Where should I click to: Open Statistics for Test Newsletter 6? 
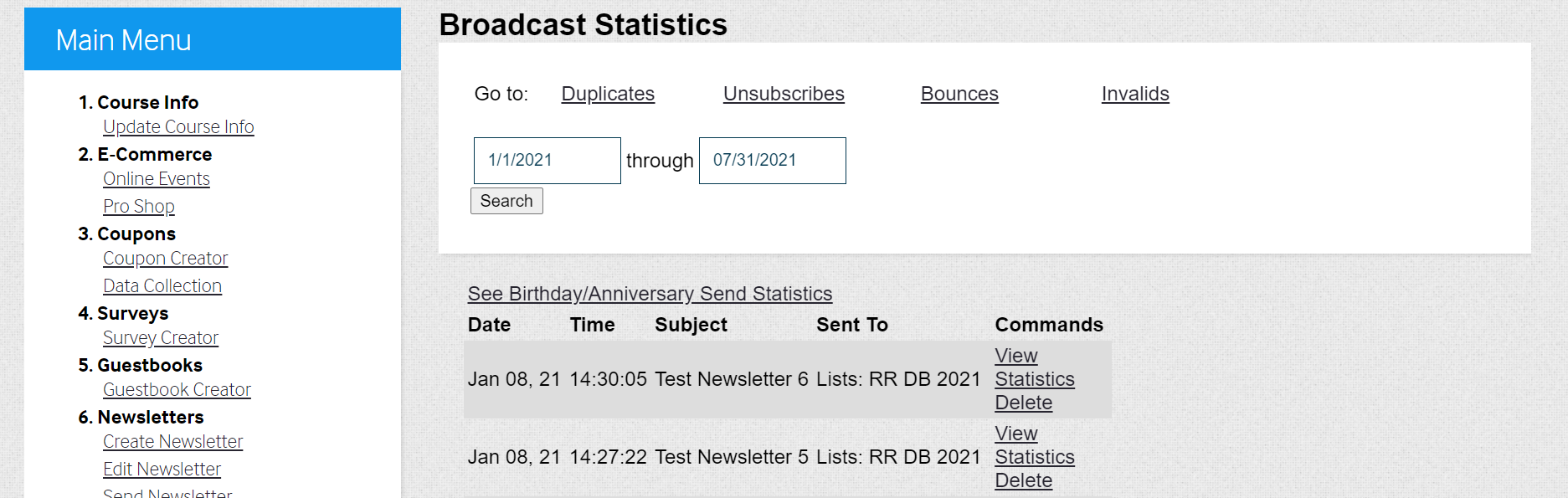1035,379
